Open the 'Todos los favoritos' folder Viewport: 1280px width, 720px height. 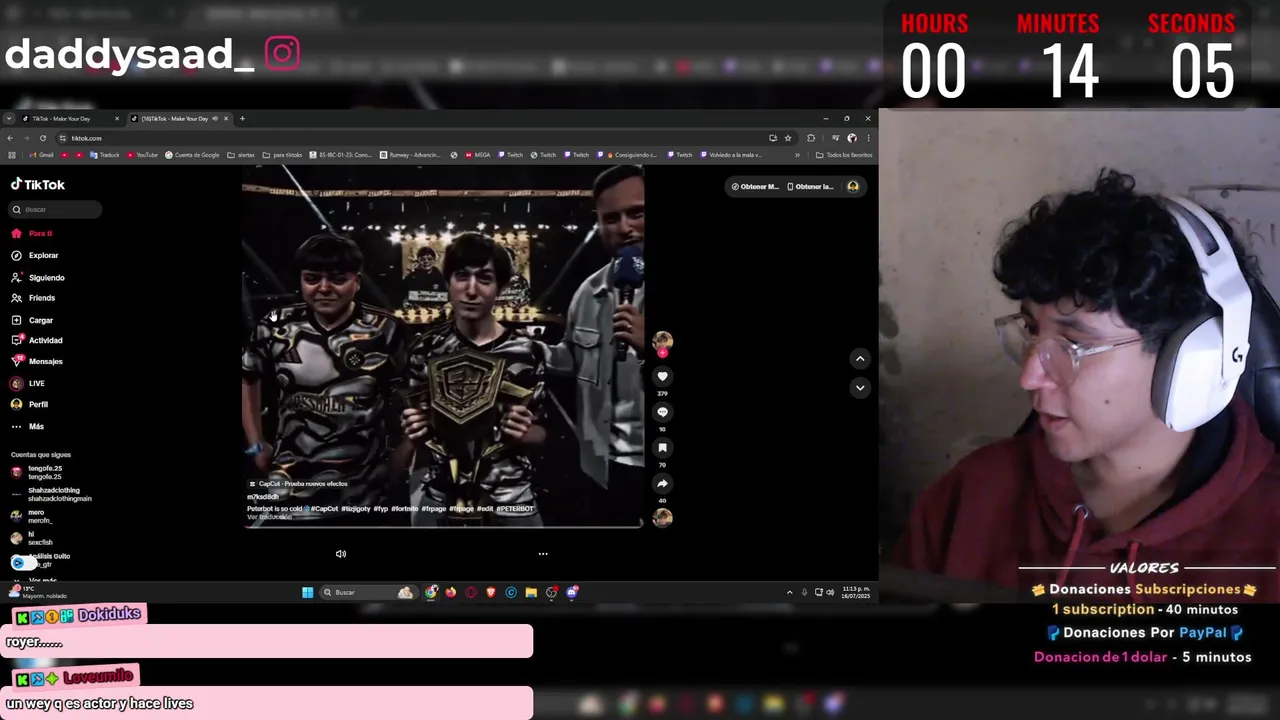(844, 155)
